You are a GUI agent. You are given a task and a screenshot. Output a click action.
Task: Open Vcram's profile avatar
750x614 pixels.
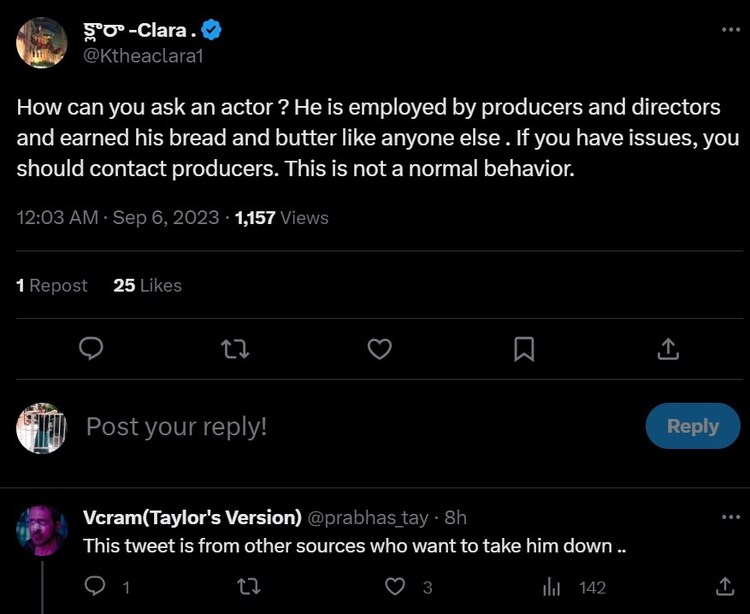pos(42,531)
